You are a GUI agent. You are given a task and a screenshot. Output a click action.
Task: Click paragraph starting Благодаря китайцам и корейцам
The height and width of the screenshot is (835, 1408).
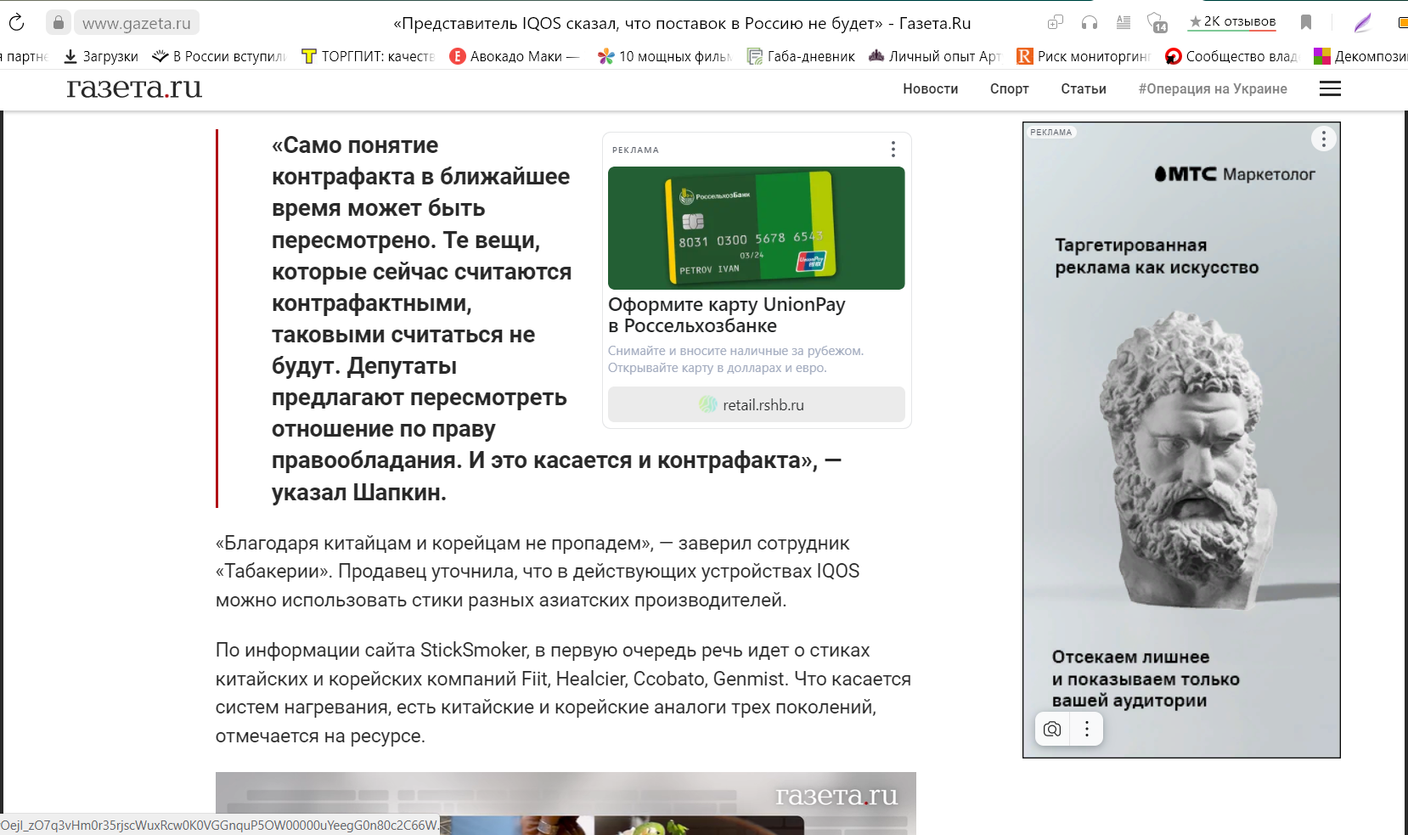pyautogui.click(x=538, y=572)
